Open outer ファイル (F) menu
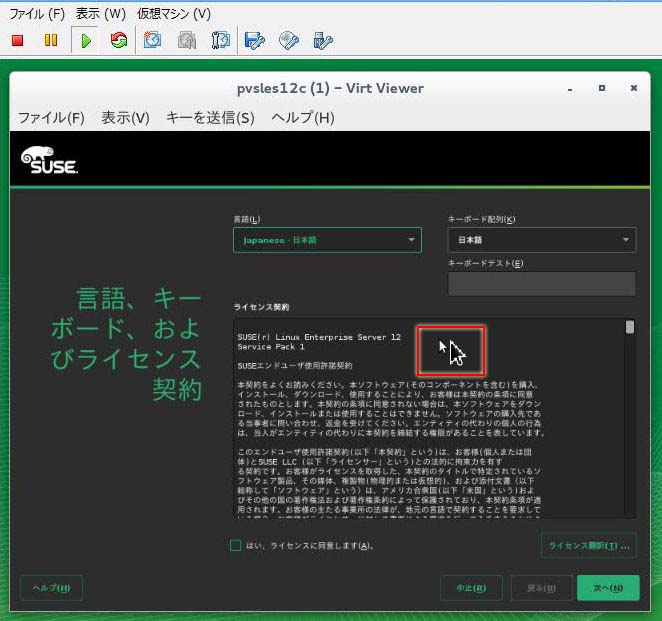The height and width of the screenshot is (621, 662). 37,14
